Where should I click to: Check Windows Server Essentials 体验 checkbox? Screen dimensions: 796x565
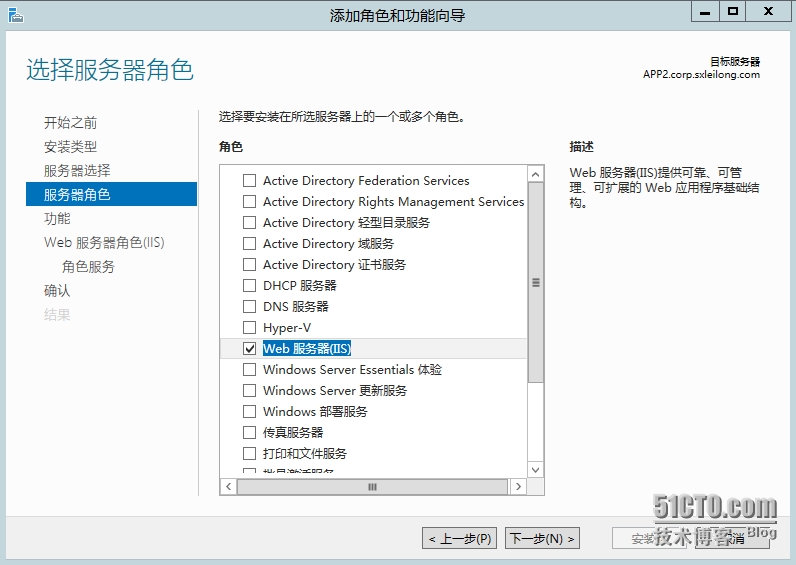pos(249,370)
